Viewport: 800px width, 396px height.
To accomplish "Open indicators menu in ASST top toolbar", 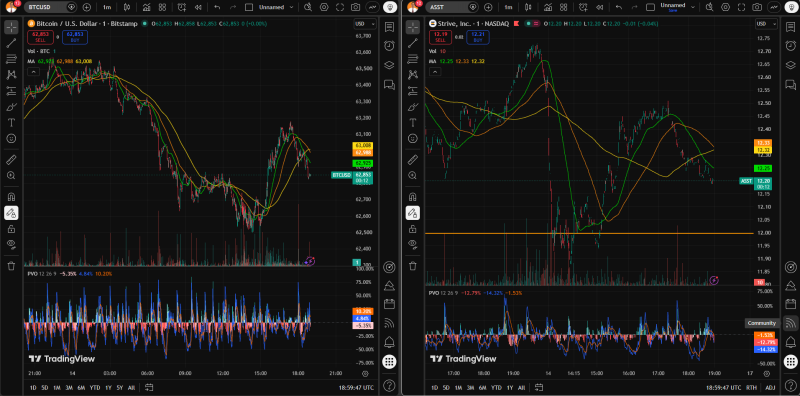I will tap(548, 7).
